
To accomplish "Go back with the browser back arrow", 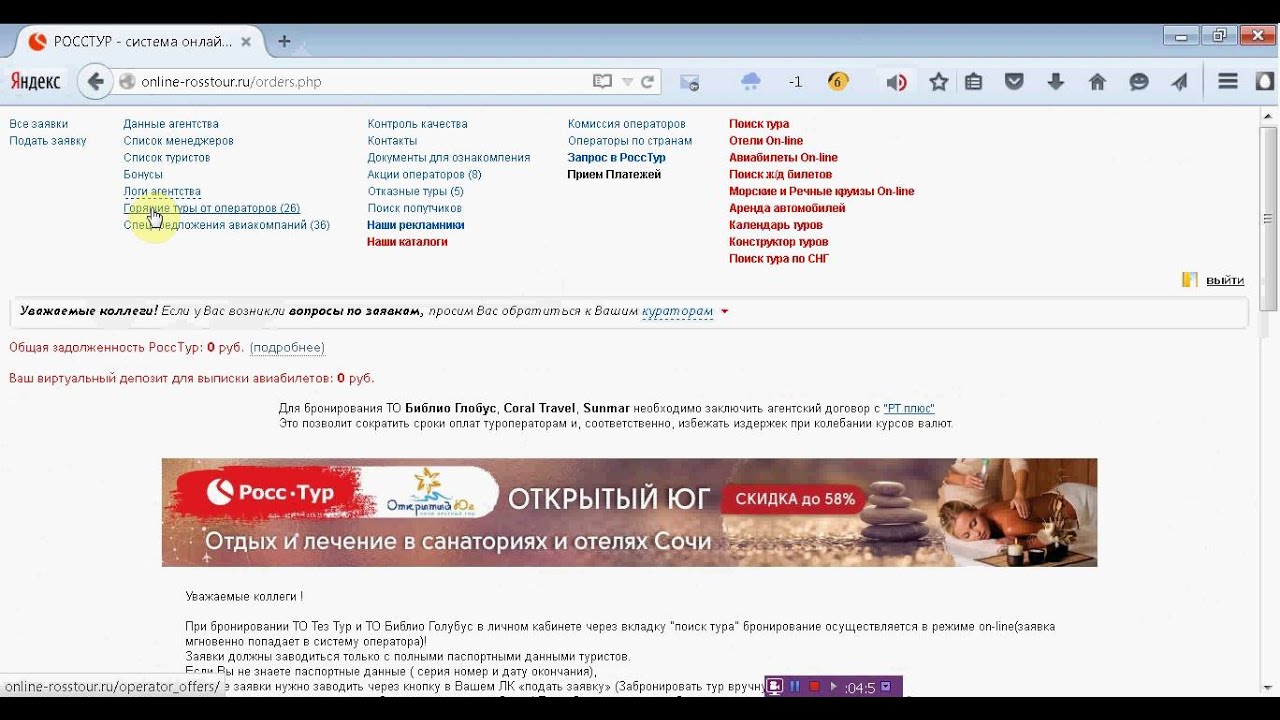I will click(95, 82).
